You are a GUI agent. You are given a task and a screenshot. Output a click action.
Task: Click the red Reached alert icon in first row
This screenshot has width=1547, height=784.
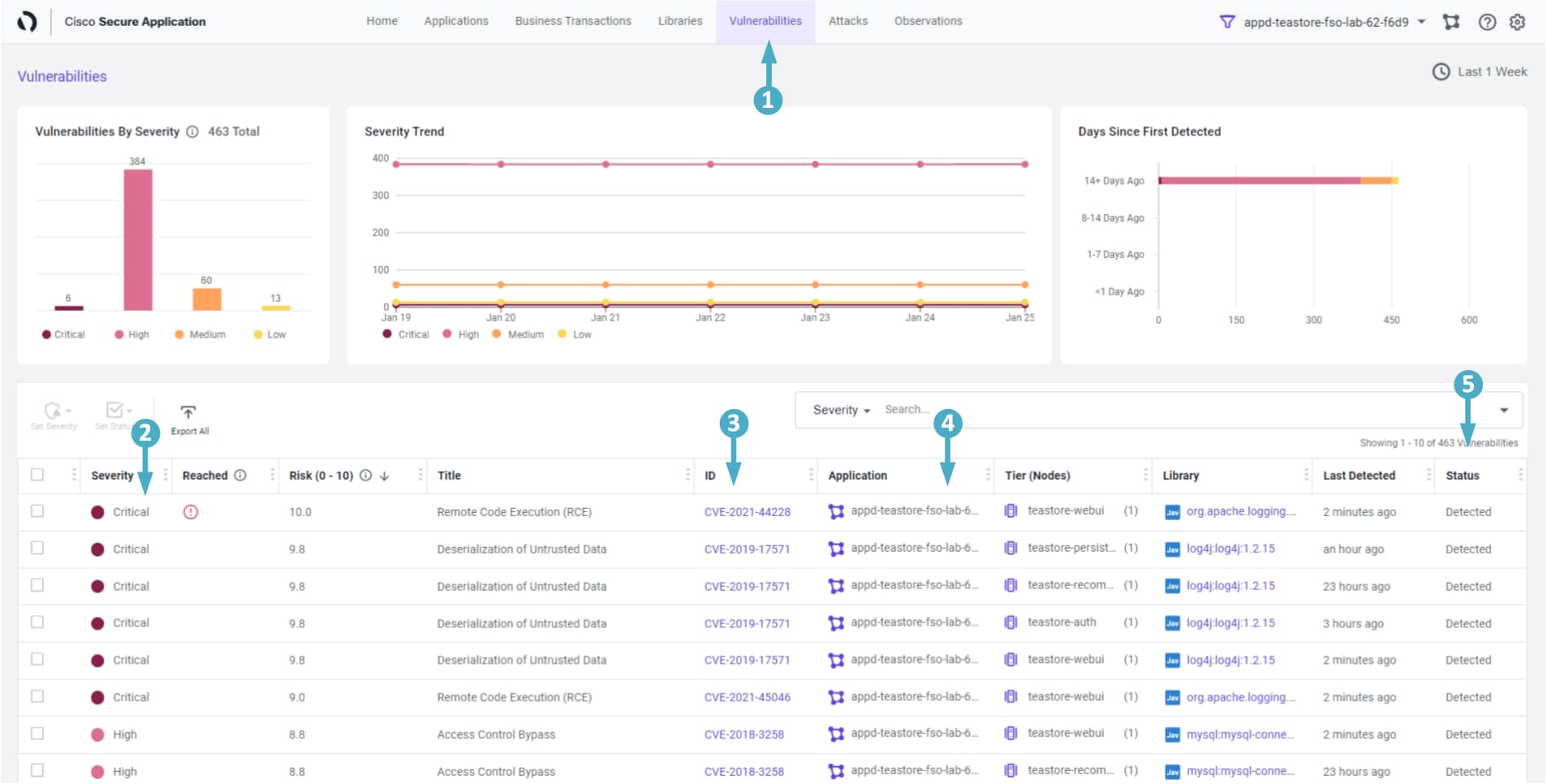(191, 512)
